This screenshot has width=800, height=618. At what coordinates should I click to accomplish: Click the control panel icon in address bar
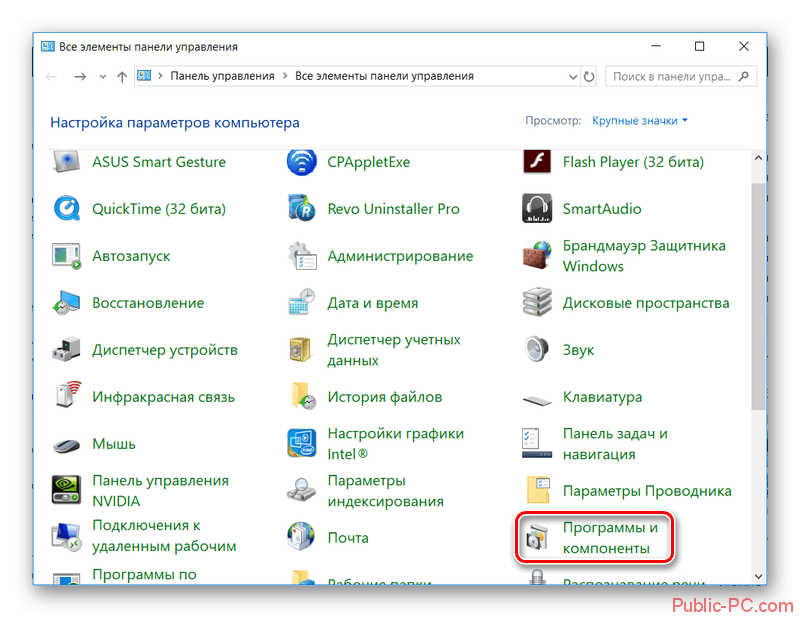point(144,76)
